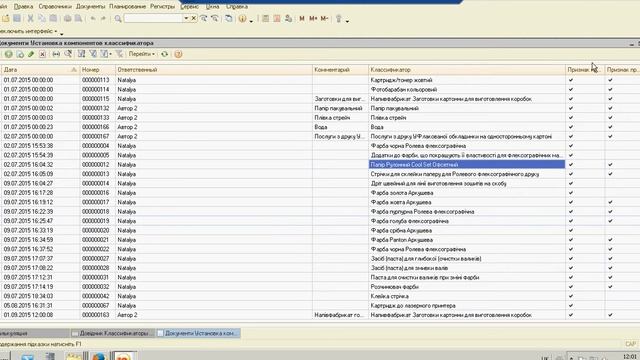
Task: Click the Disable filter icon
Action: point(119,54)
